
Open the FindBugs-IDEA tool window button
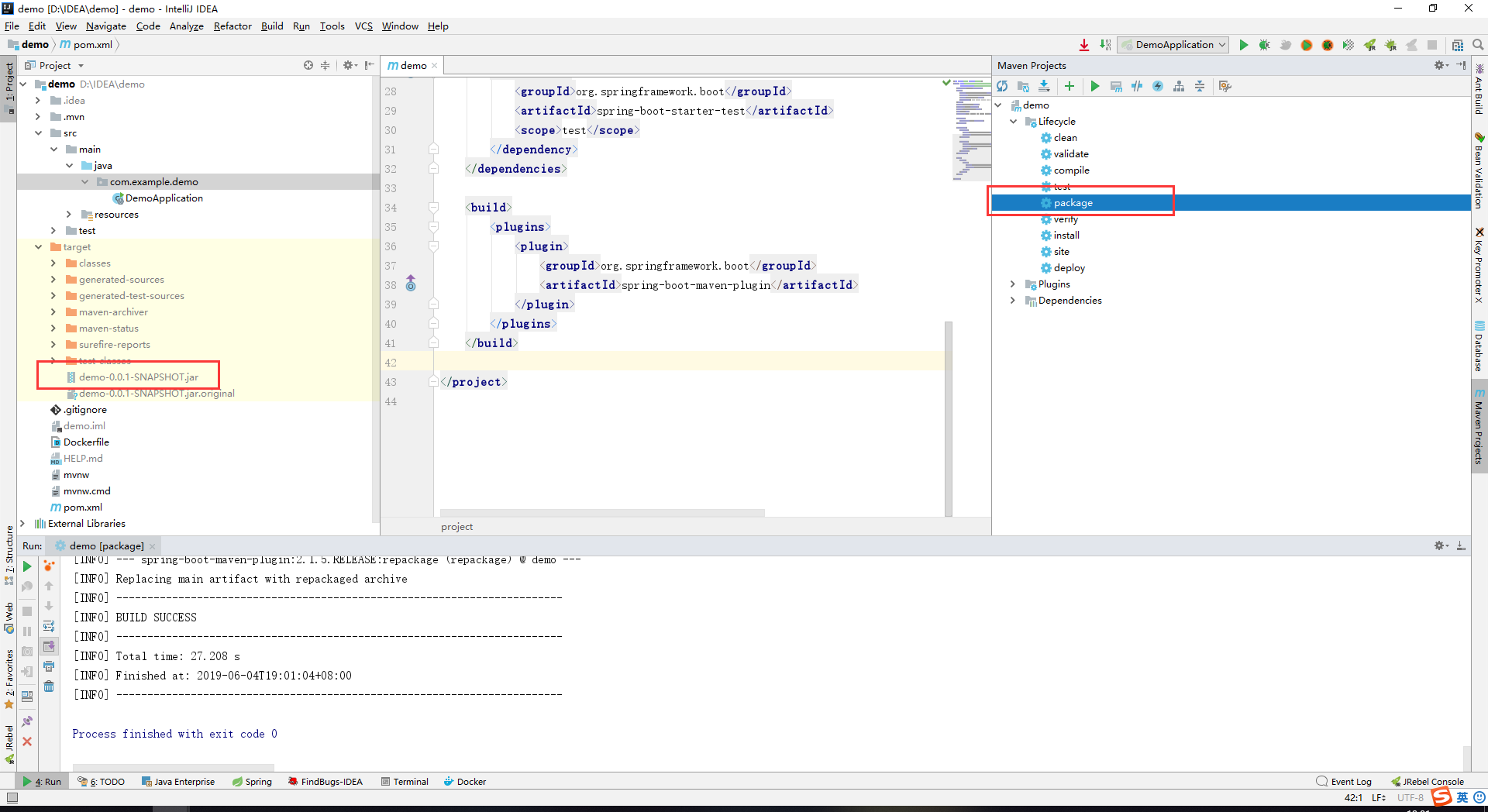coord(325,782)
